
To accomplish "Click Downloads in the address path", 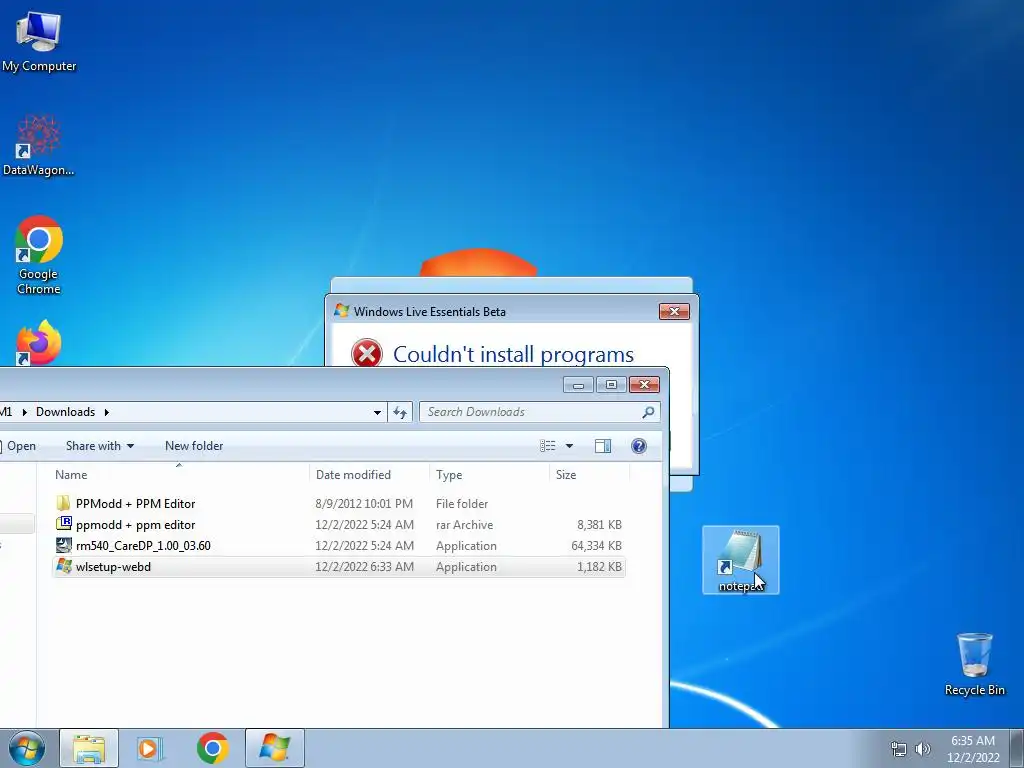I will click(x=65, y=412).
